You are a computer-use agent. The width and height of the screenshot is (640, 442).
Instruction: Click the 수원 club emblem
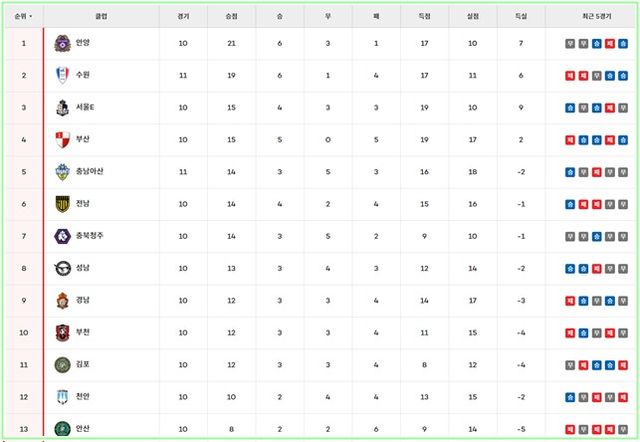(x=63, y=75)
